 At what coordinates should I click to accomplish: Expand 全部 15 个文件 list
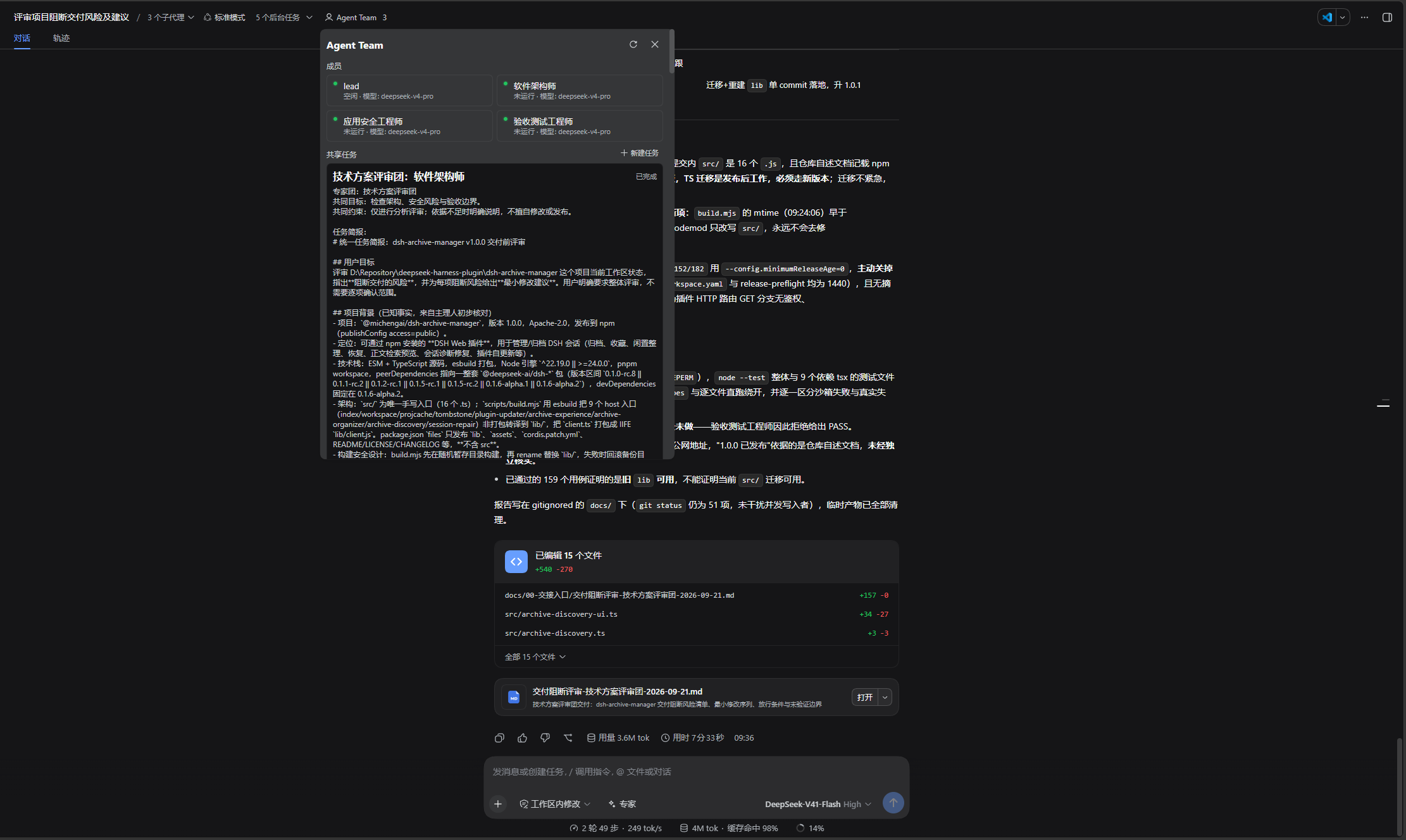pos(535,657)
